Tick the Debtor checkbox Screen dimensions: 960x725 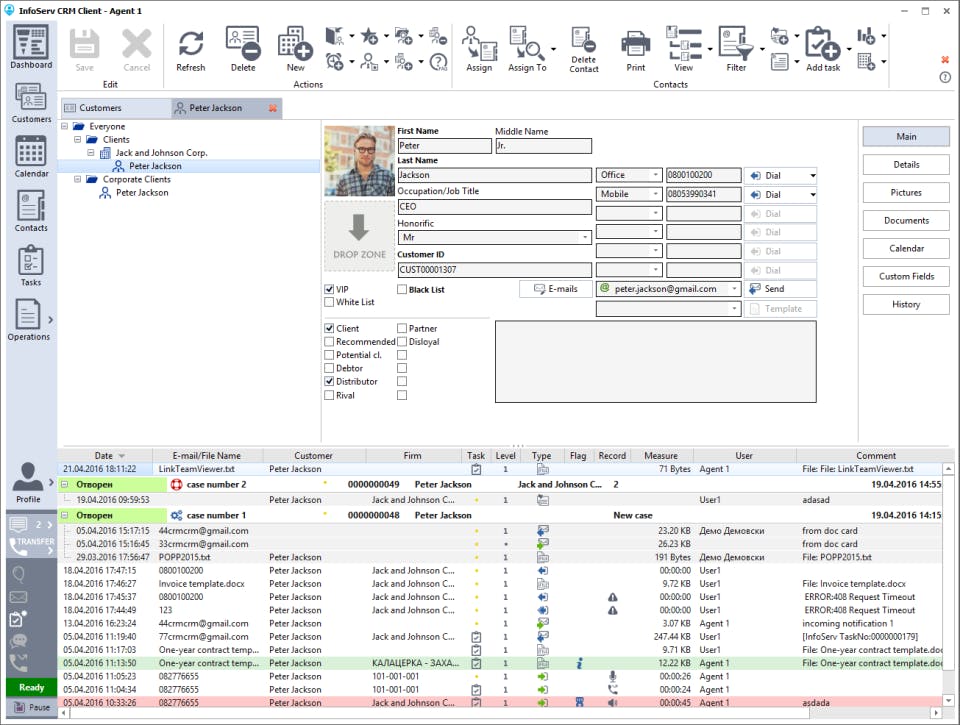[329, 368]
